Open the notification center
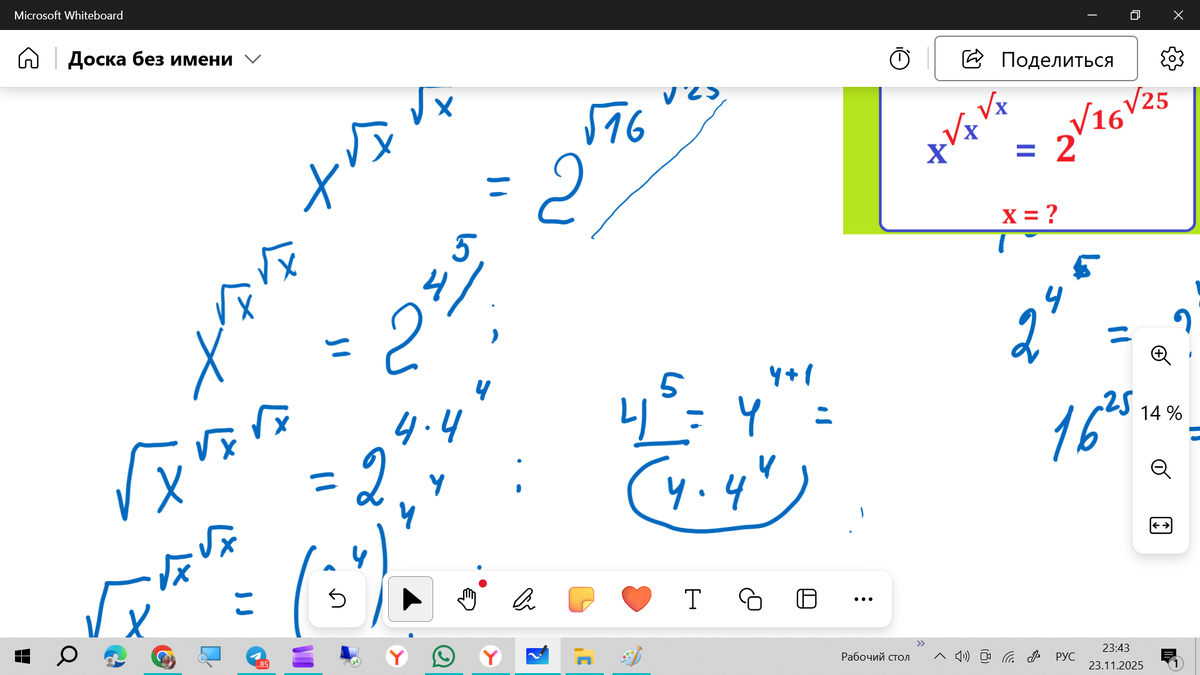The image size is (1200, 675). pos(1170,656)
